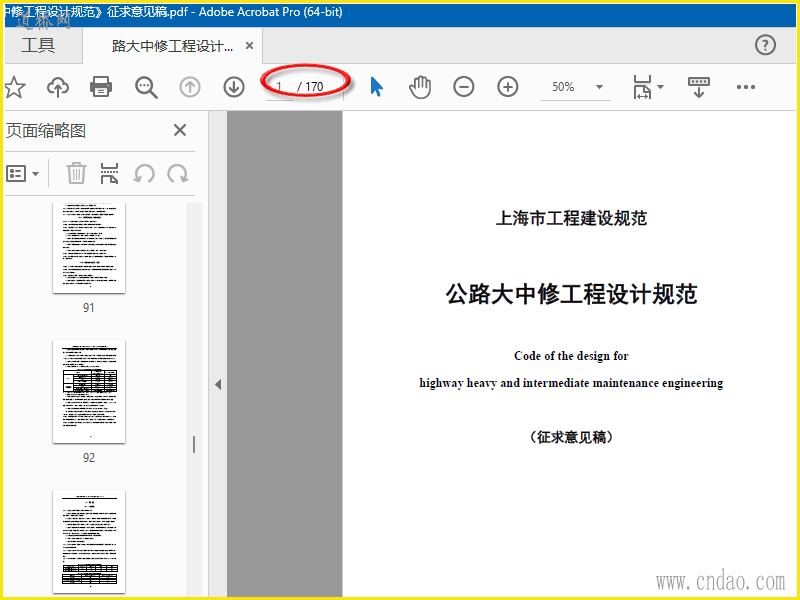This screenshot has width=800, height=600.
Task: Open fit page width tool
Action: [x=642, y=87]
